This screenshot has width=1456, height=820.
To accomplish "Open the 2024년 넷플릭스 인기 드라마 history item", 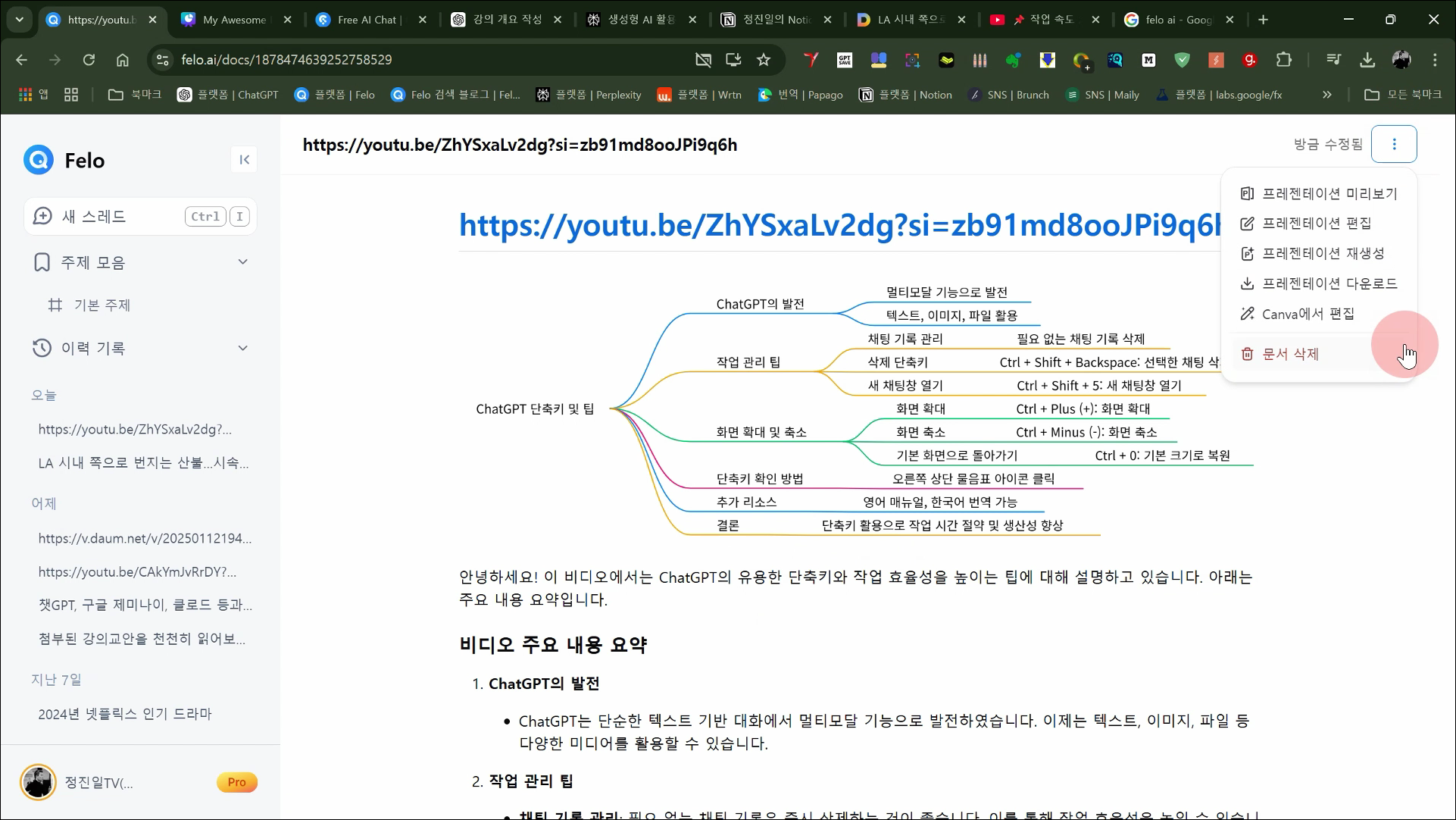I will pos(125,714).
